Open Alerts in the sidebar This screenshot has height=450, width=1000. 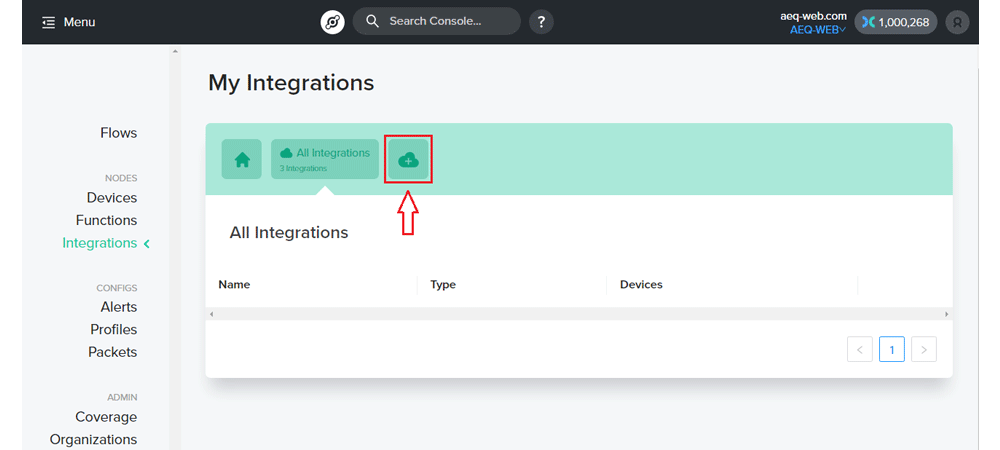pyautogui.click(x=119, y=307)
